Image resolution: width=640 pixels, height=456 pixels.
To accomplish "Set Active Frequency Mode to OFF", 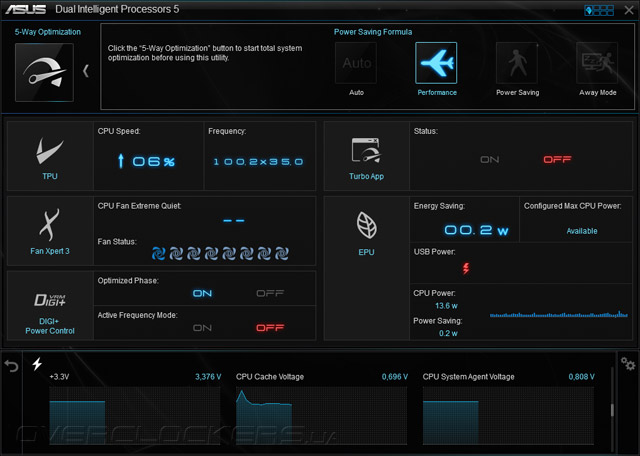I will click(270, 328).
